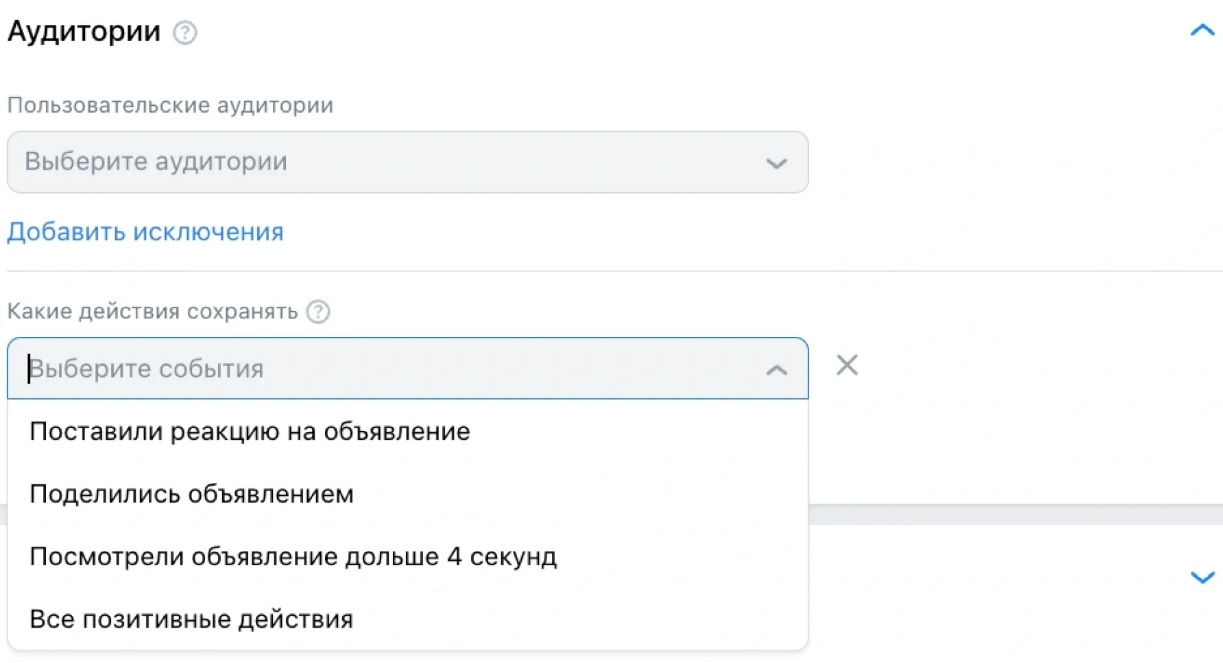Expand the collapsed section below via chevron

pos(1201,577)
